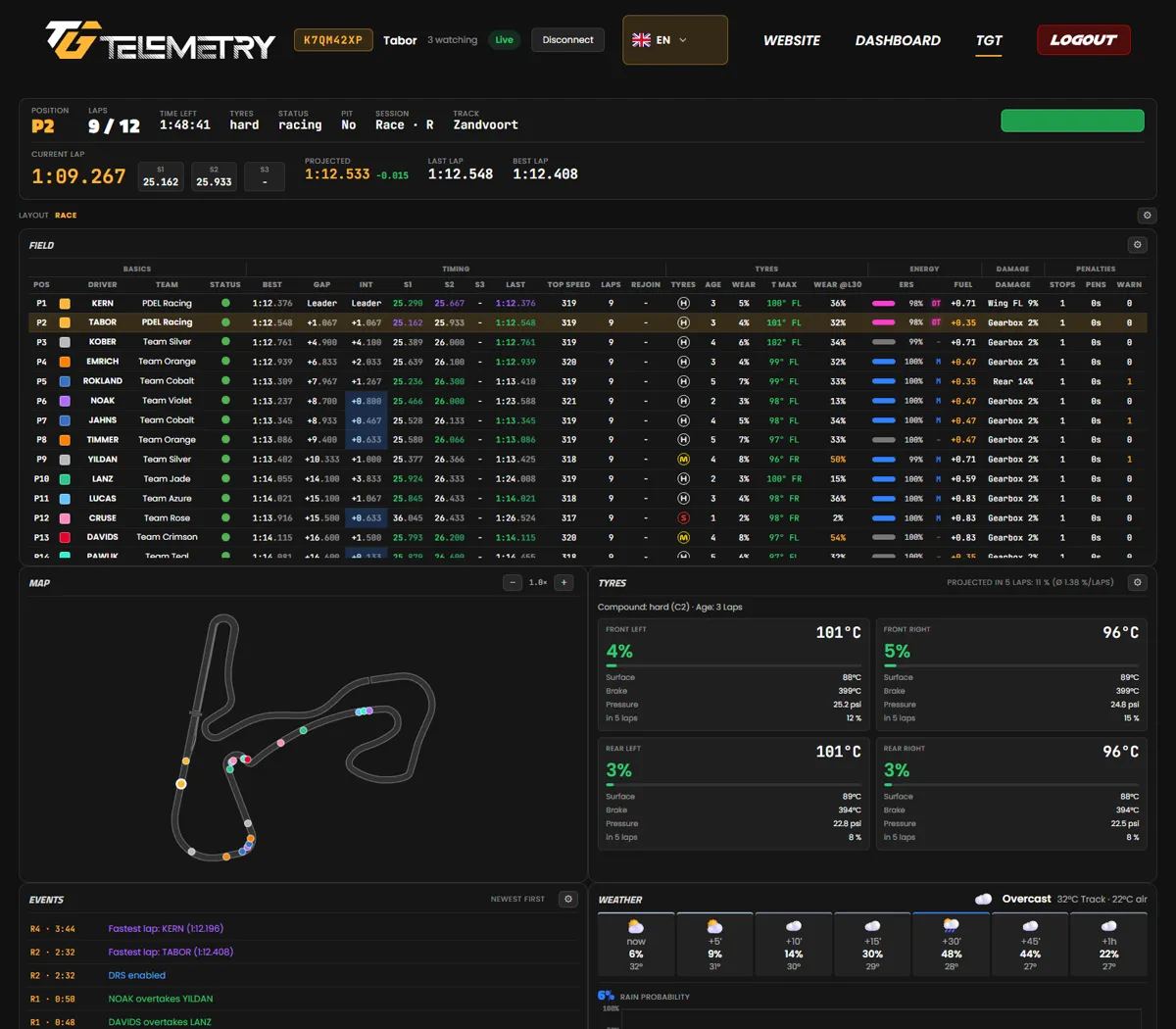Select the TGT nav tab

pyautogui.click(x=989, y=40)
